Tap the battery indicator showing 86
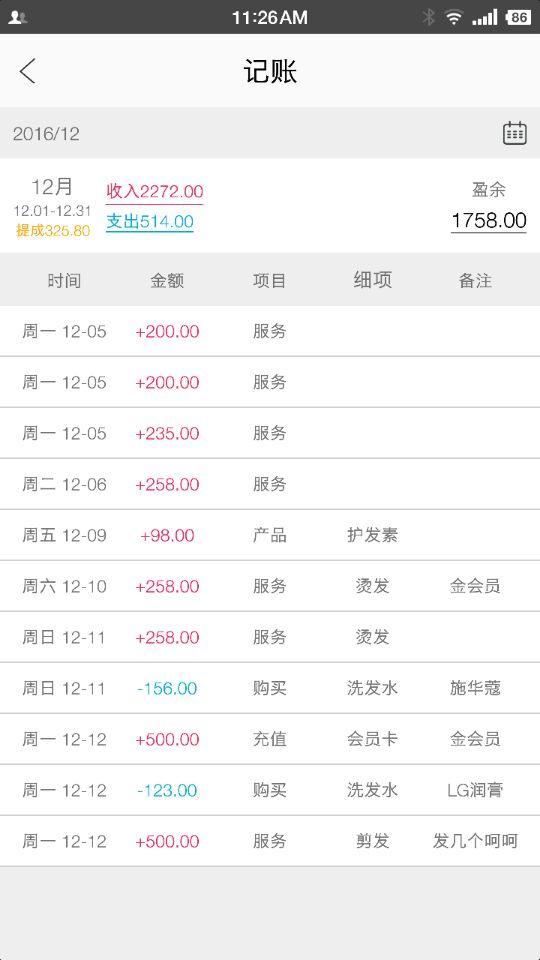Image resolution: width=540 pixels, height=960 pixels. 518,17
